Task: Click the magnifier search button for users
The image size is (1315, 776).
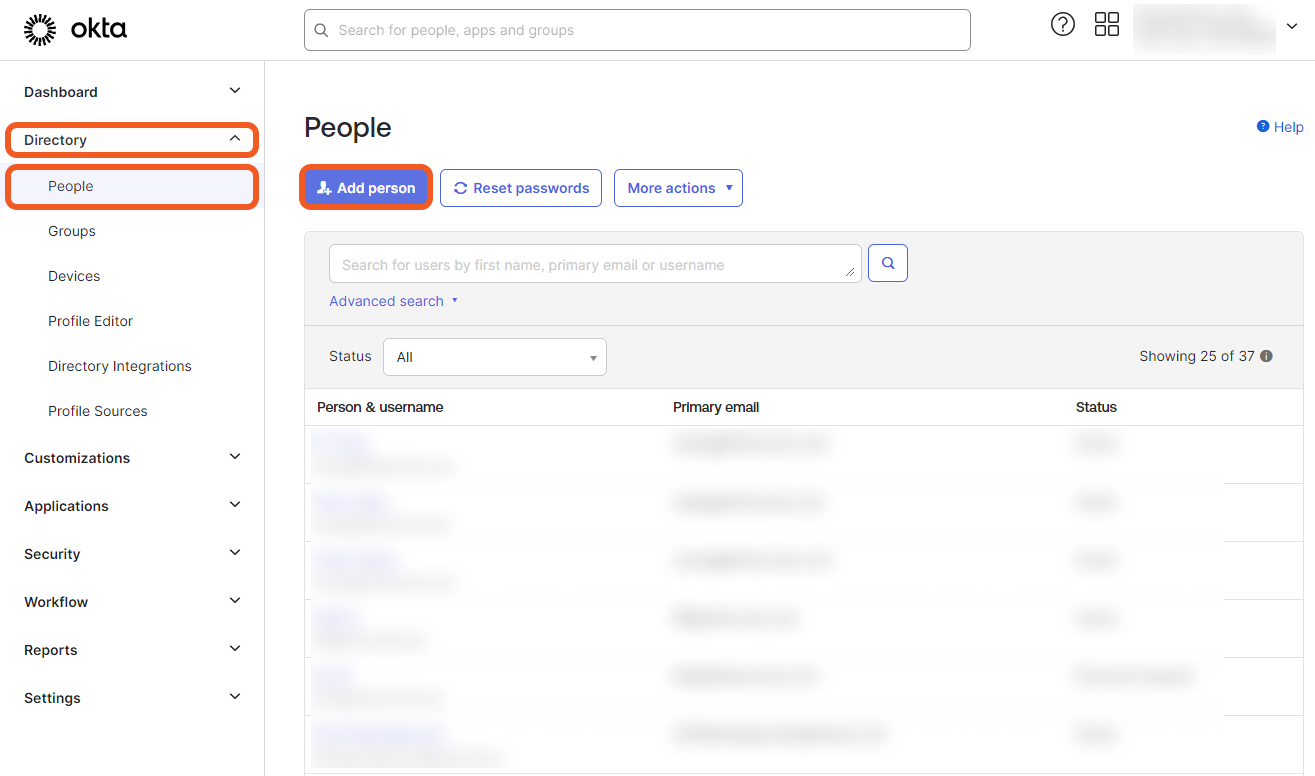Action: 888,263
